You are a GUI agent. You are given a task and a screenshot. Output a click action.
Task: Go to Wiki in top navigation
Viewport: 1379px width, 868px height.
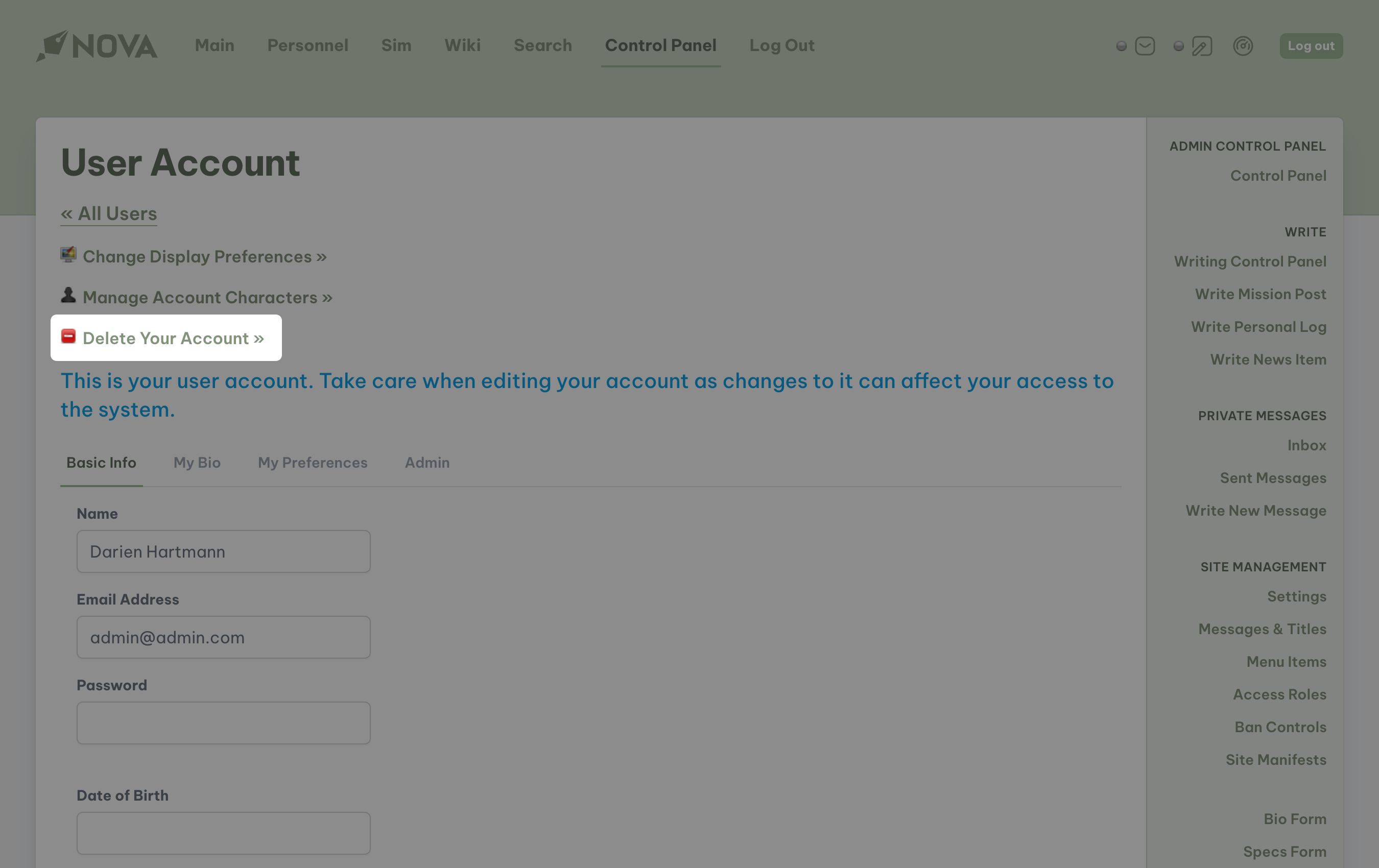[462, 45]
